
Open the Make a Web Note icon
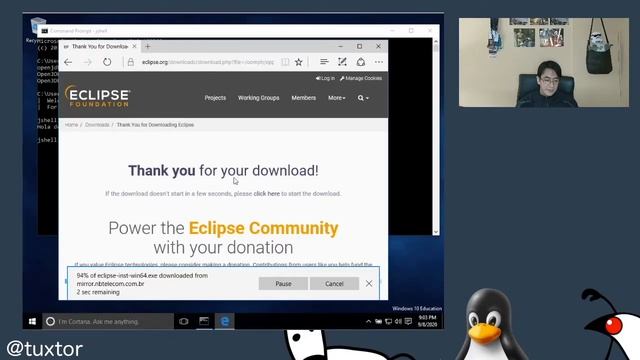click(x=342, y=62)
